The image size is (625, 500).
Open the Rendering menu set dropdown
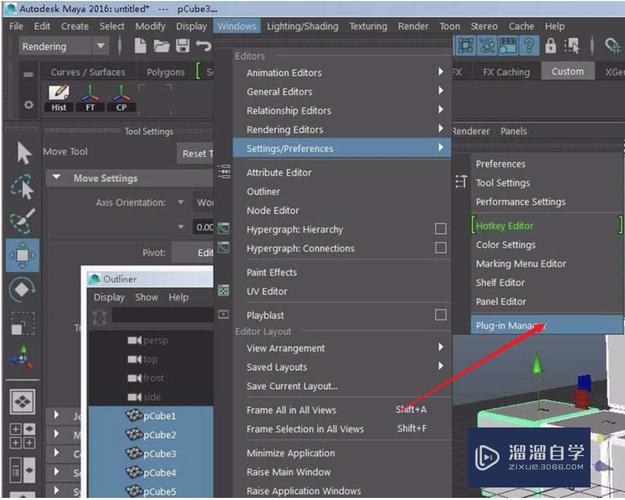click(x=63, y=46)
